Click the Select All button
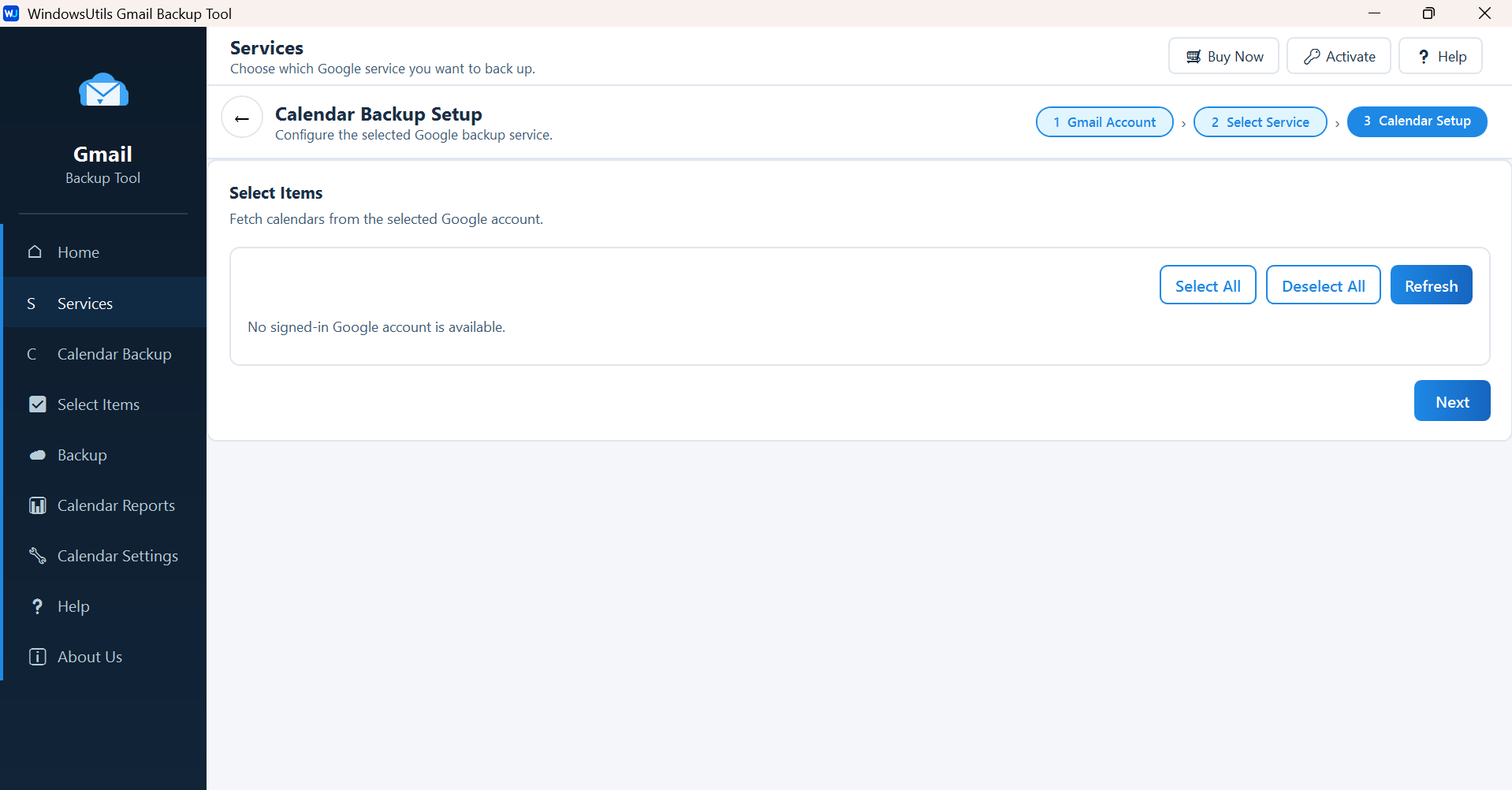1512x790 pixels. (x=1208, y=285)
